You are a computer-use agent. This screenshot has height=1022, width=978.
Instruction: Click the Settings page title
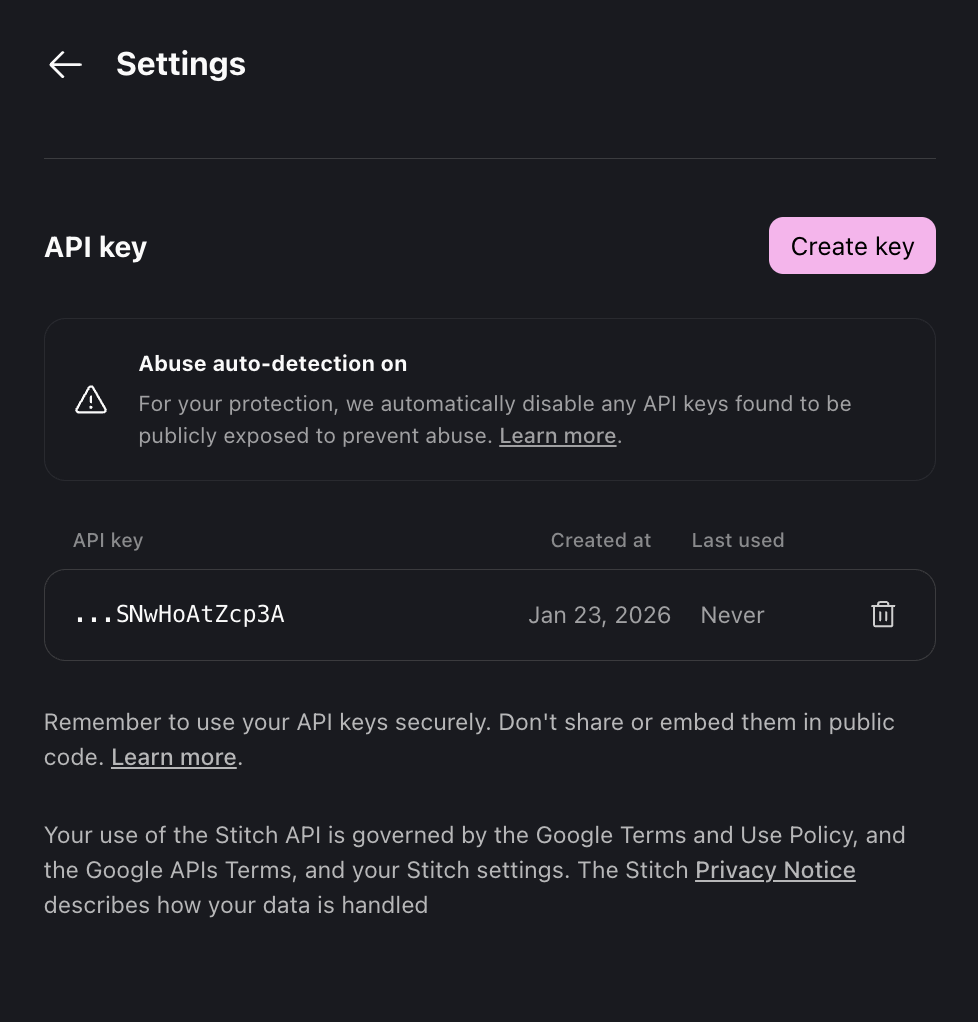[x=181, y=64]
